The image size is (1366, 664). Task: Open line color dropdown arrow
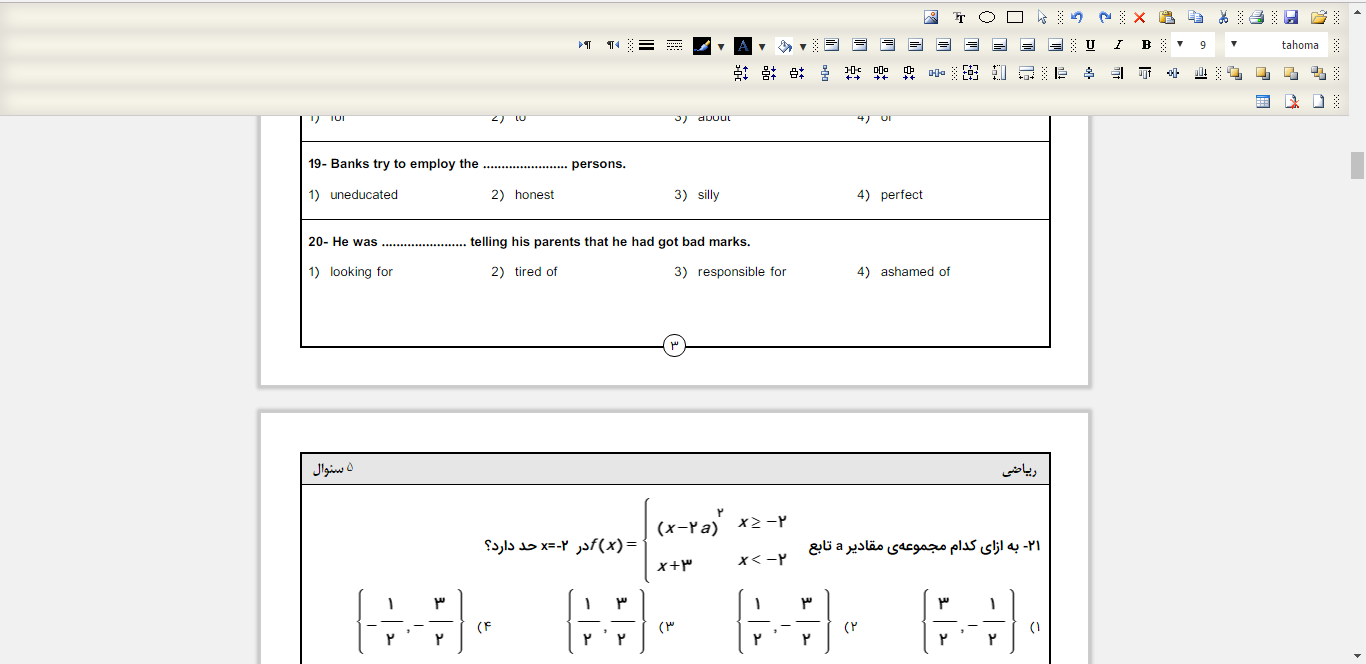pos(720,46)
